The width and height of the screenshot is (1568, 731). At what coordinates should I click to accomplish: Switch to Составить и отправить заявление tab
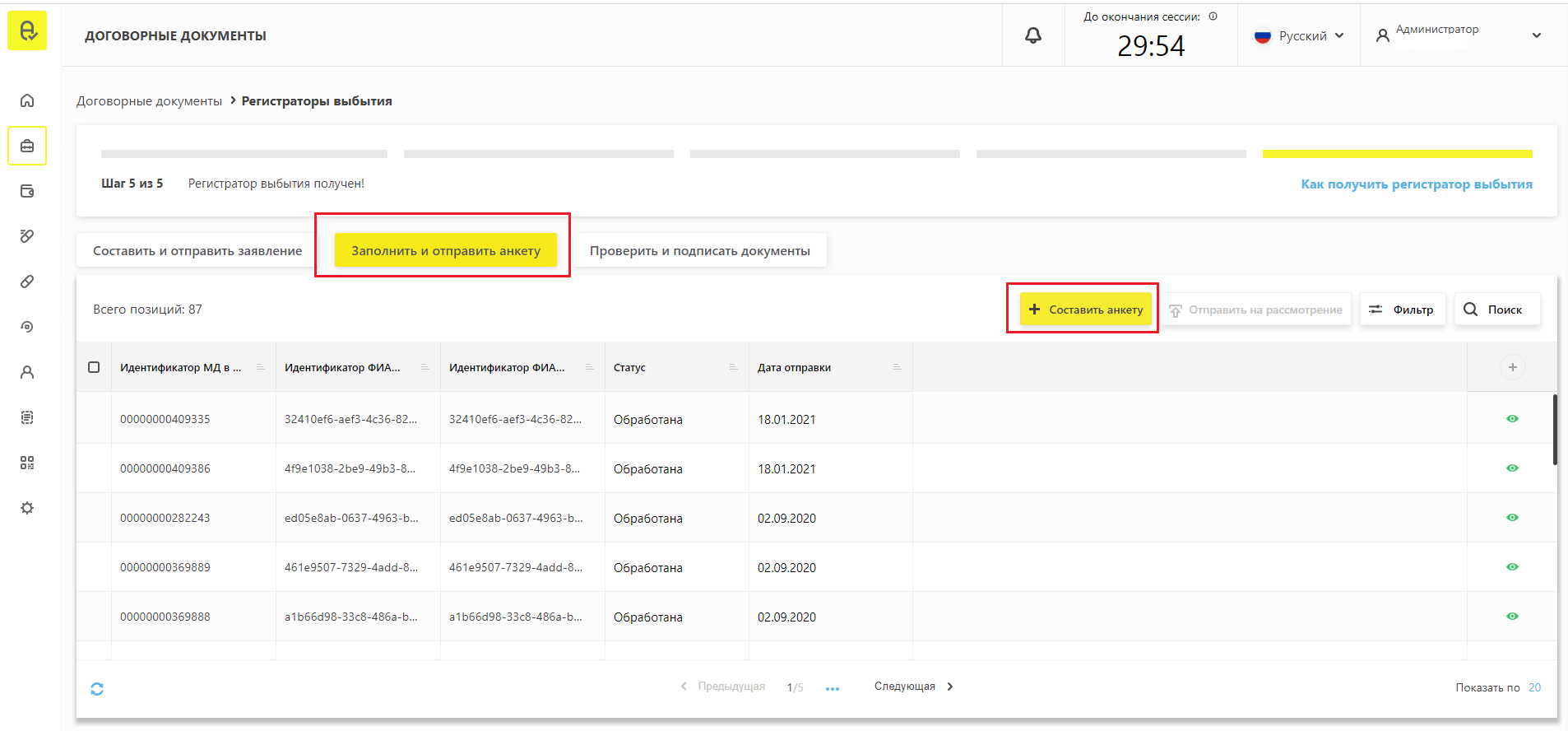[197, 250]
